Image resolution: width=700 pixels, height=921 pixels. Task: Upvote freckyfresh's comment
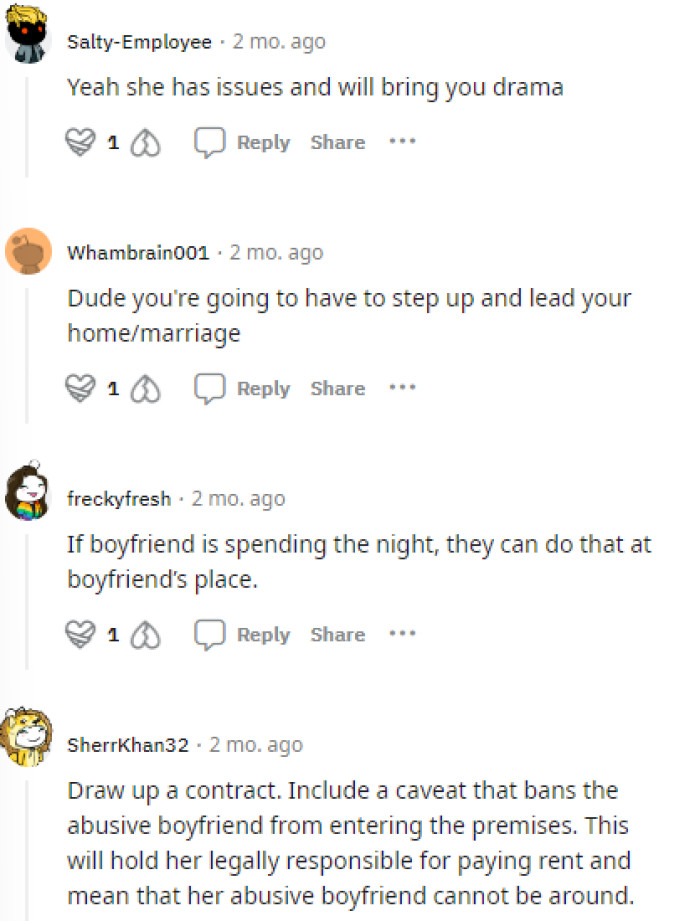pyautogui.click(x=80, y=634)
